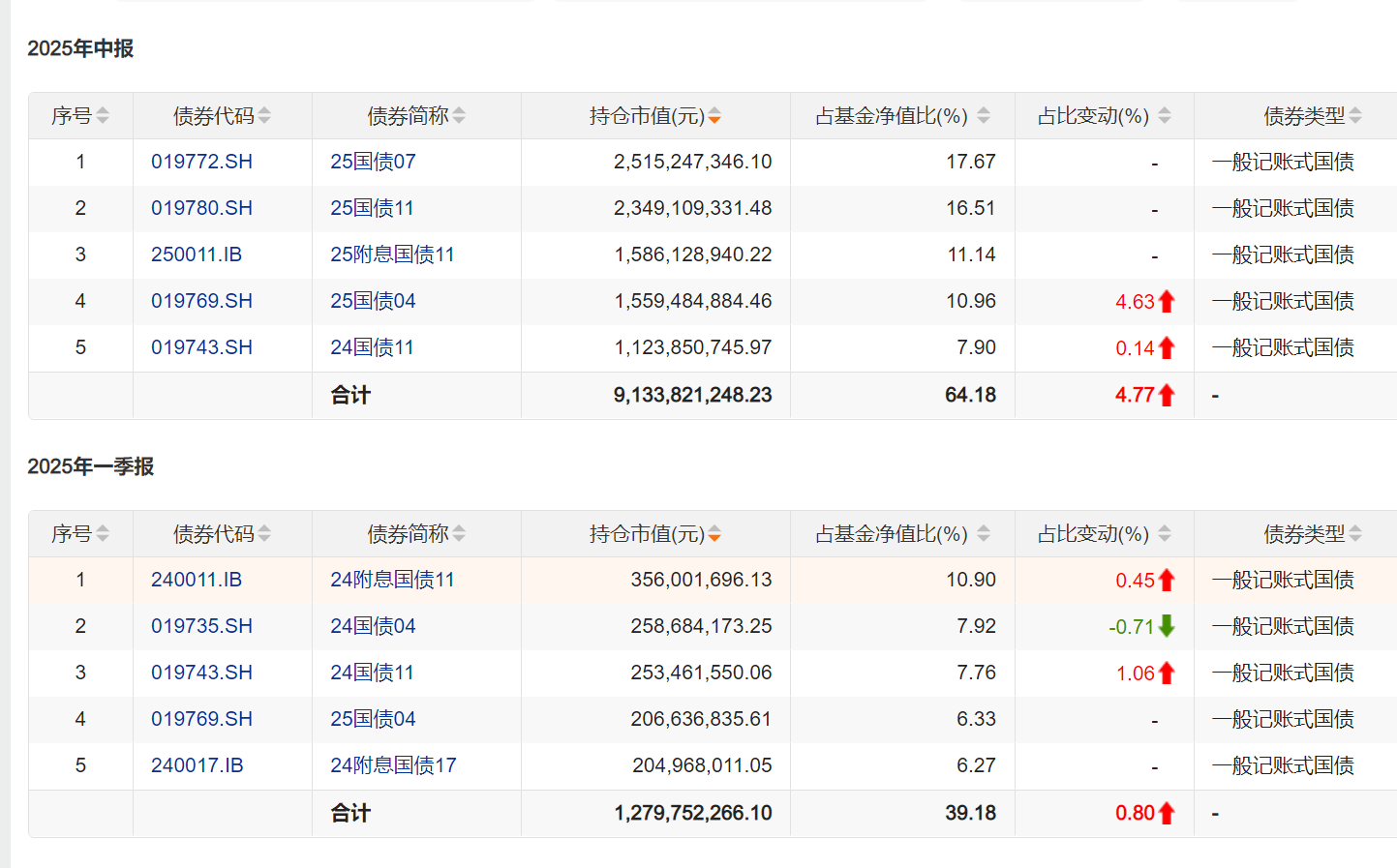Sort 2025年中报 table by 占基金净值比(%) icon
The height and width of the screenshot is (868, 1397).
[984, 116]
